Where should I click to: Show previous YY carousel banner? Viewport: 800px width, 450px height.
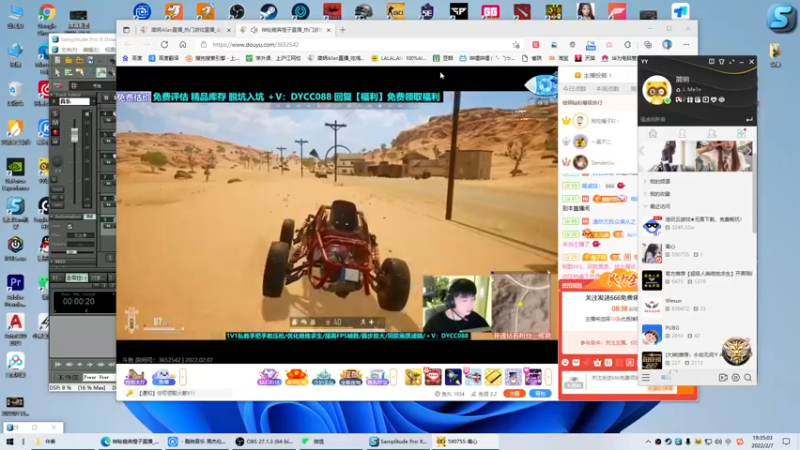click(x=642, y=151)
